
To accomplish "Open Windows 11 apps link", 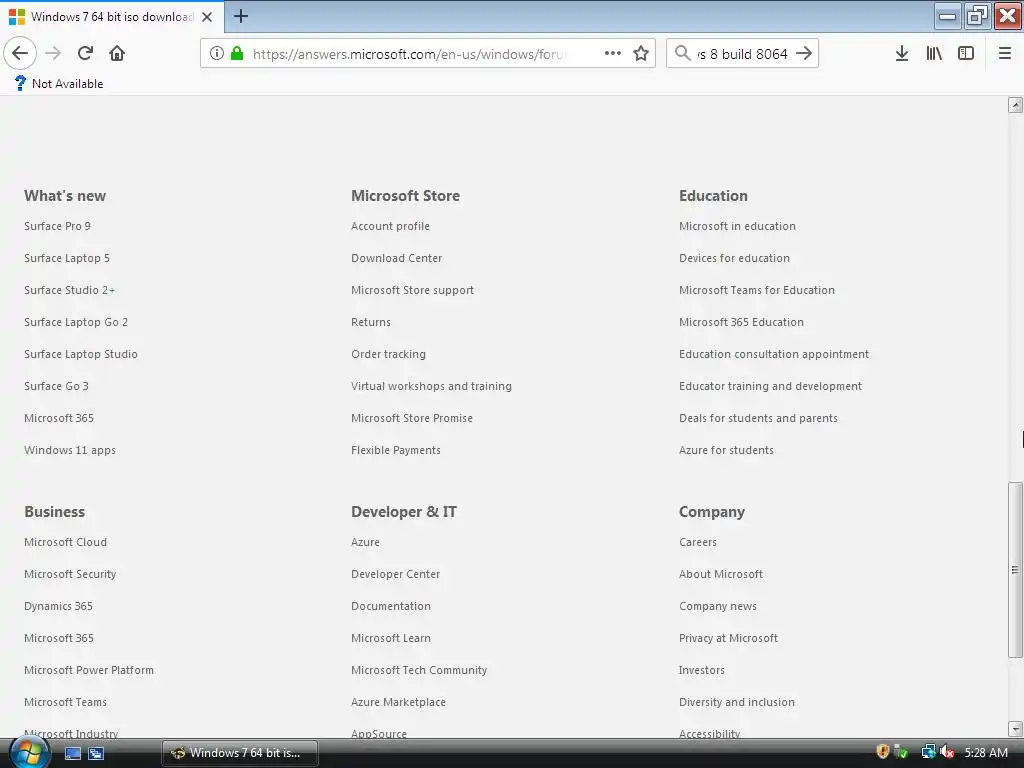I will tap(70, 450).
